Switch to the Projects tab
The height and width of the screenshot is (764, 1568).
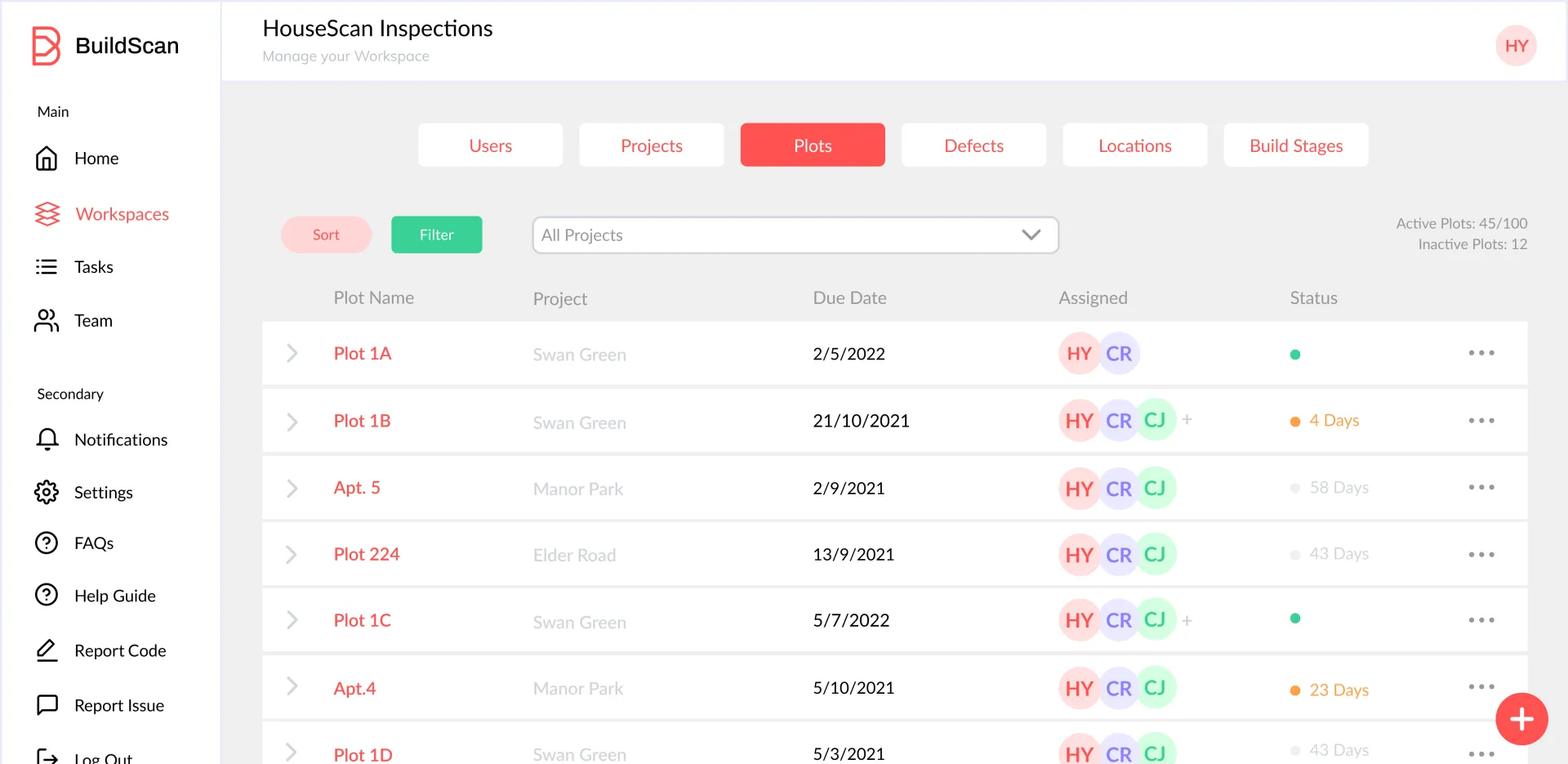pos(652,145)
